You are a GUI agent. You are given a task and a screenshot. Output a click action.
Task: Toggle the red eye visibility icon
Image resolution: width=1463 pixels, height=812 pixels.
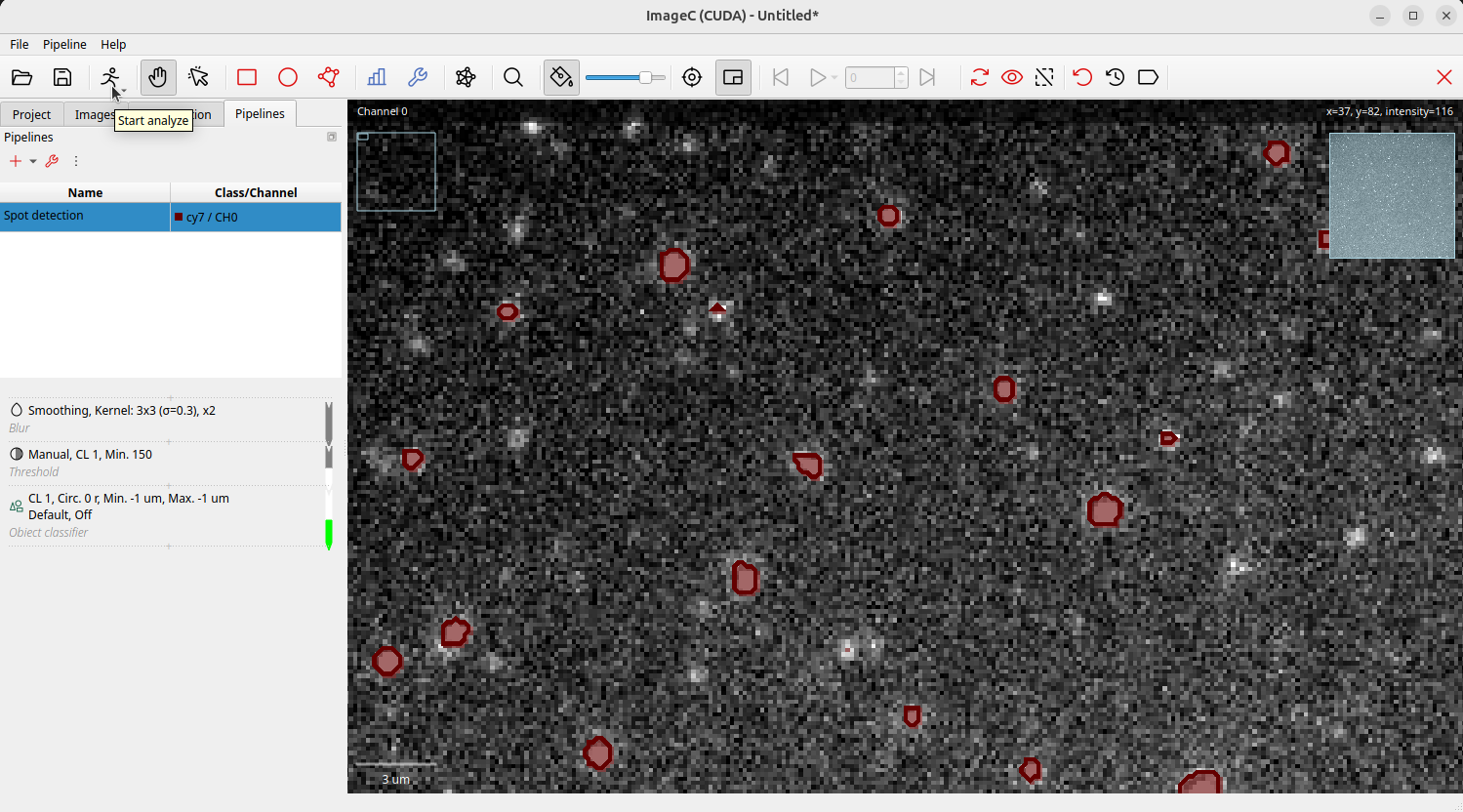1012,77
